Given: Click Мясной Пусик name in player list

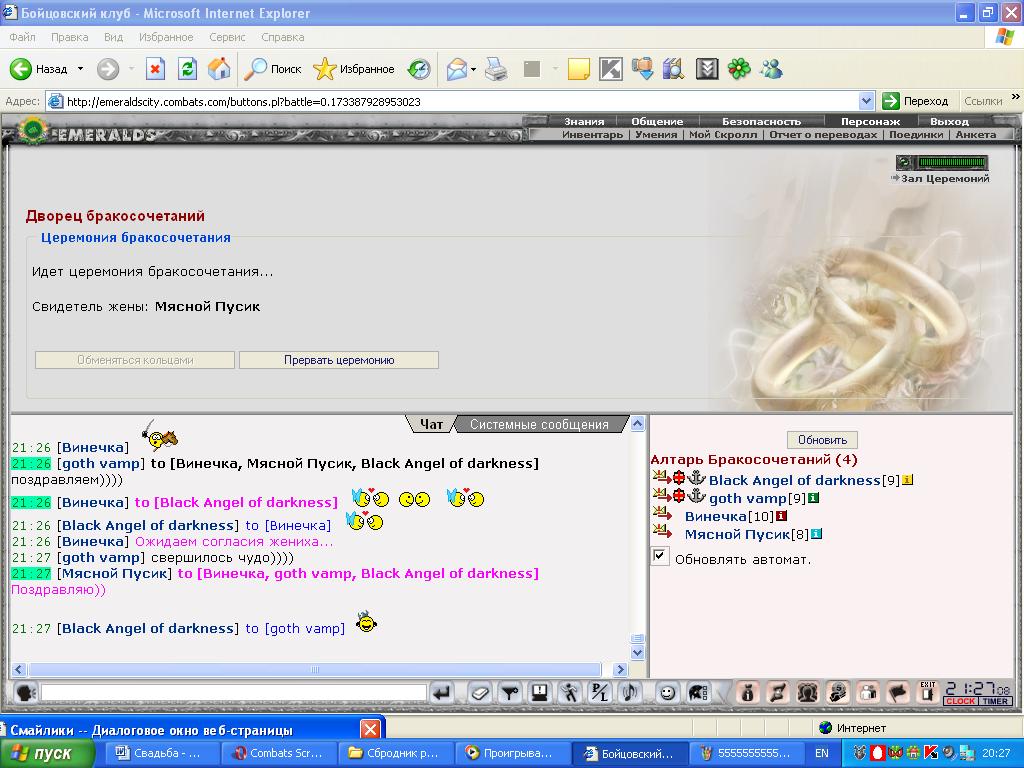Looking at the screenshot, I should point(737,535).
